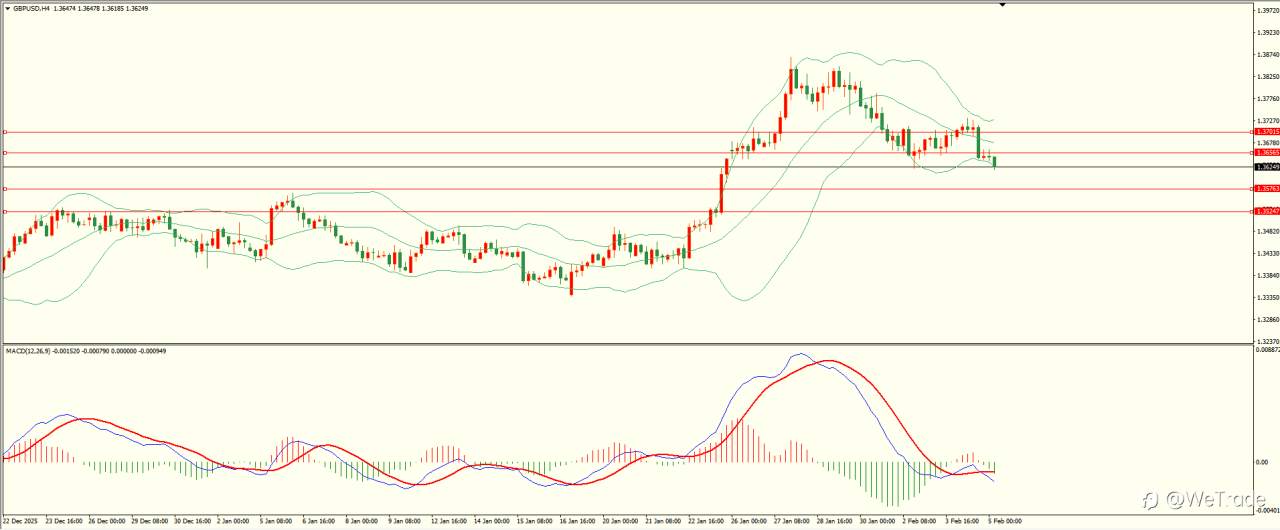The image size is (1280, 530).
Task: Click the chart shift triangle marker at top
Action: (1002, 5)
